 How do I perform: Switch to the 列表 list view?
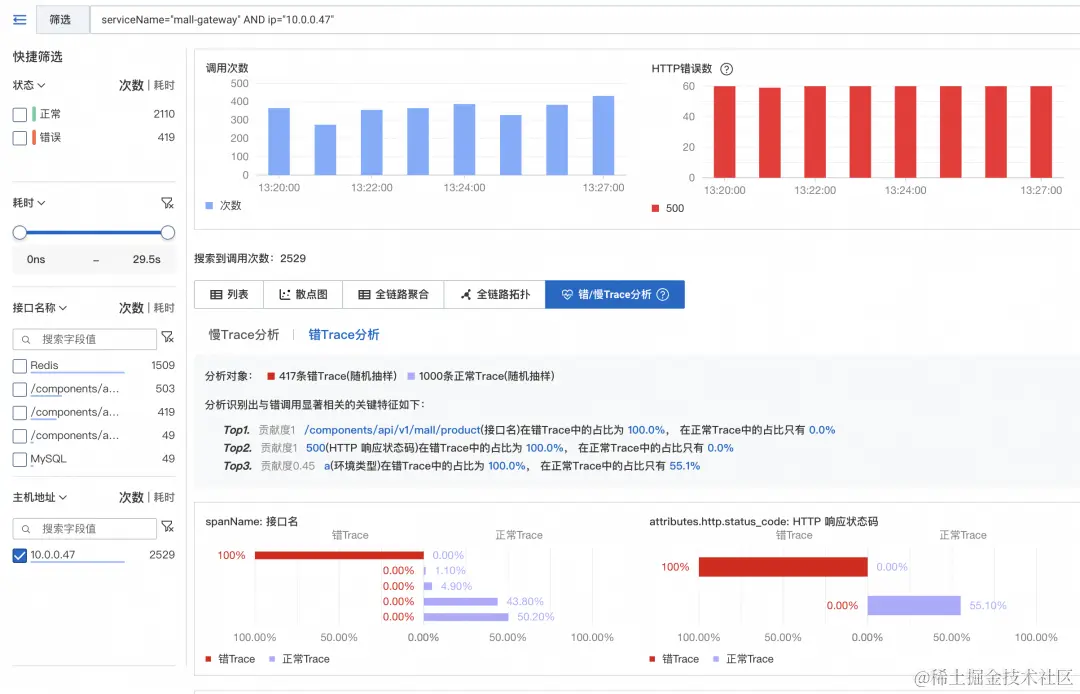pyautogui.click(x=229, y=294)
